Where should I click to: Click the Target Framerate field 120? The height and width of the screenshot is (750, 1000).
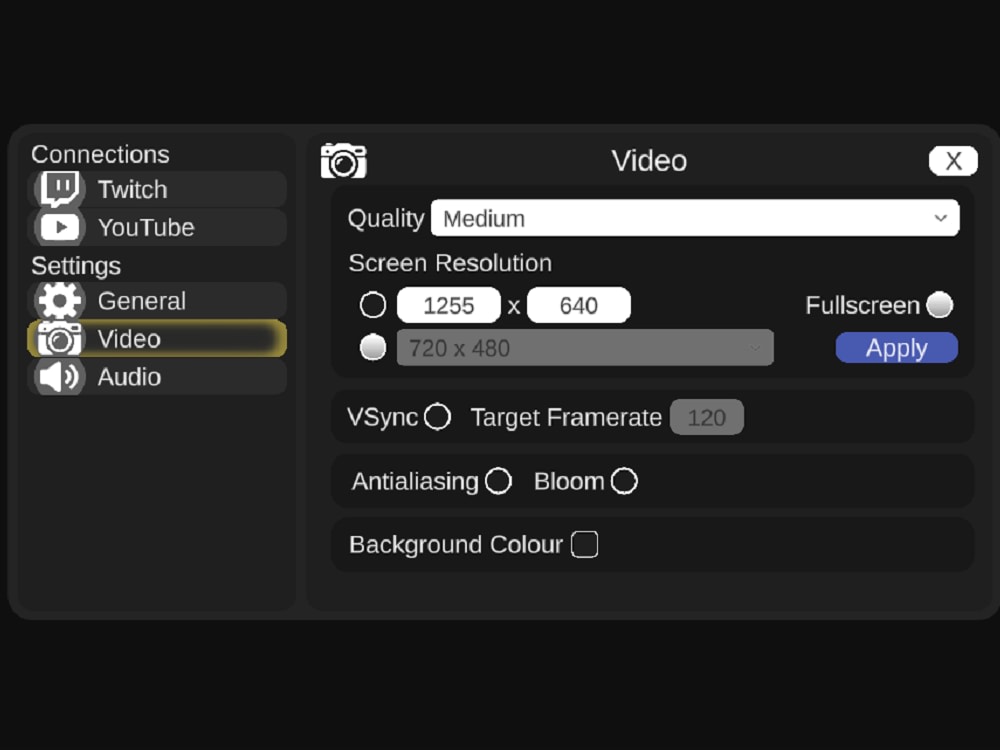[x=707, y=417]
